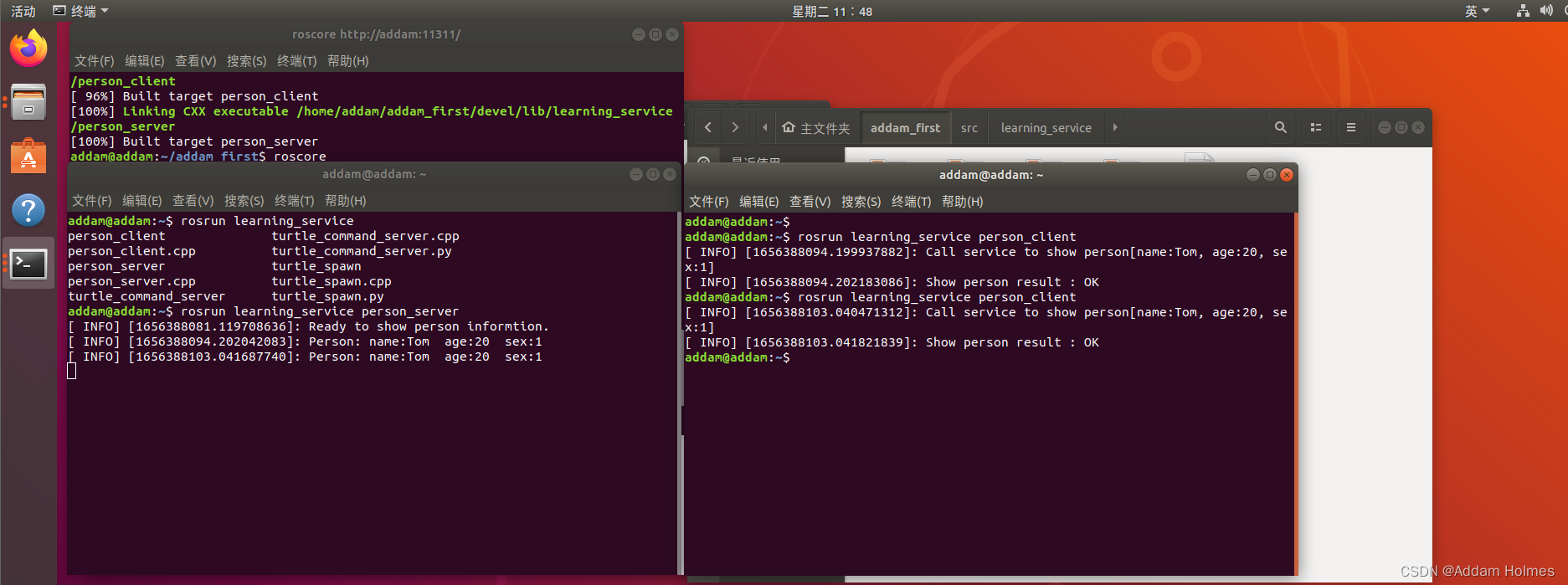Maximize the file manager window
Image resolution: width=1568 pixels, height=585 pixels.
1401,127
